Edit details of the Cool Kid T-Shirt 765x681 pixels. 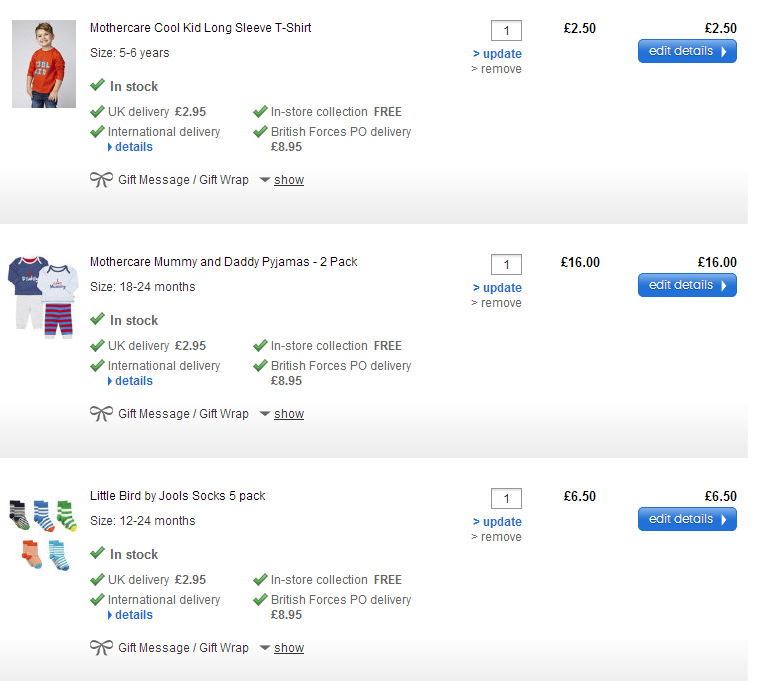pyautogui.click(x=687, y=51)
